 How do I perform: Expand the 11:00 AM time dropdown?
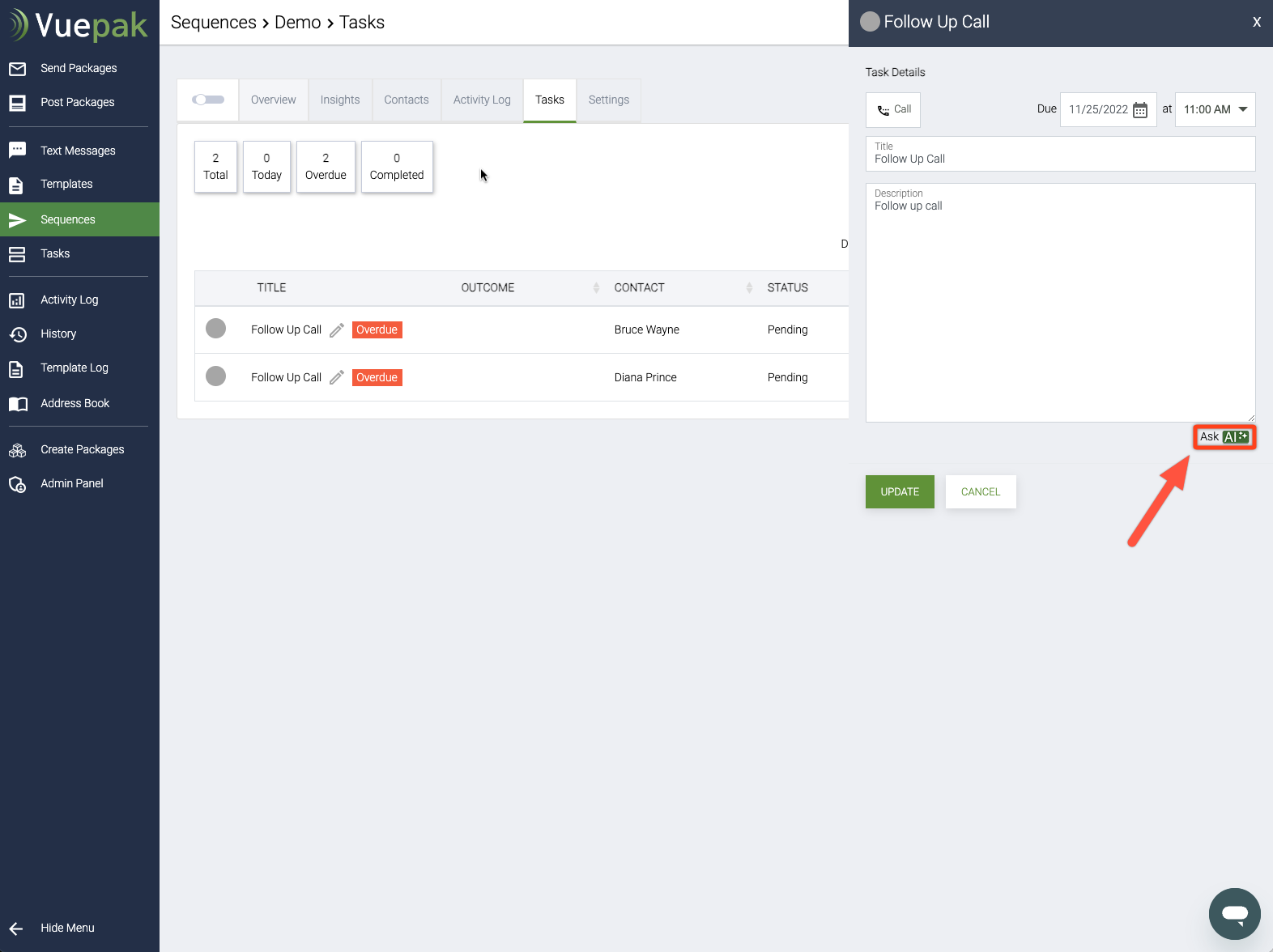1243,109
